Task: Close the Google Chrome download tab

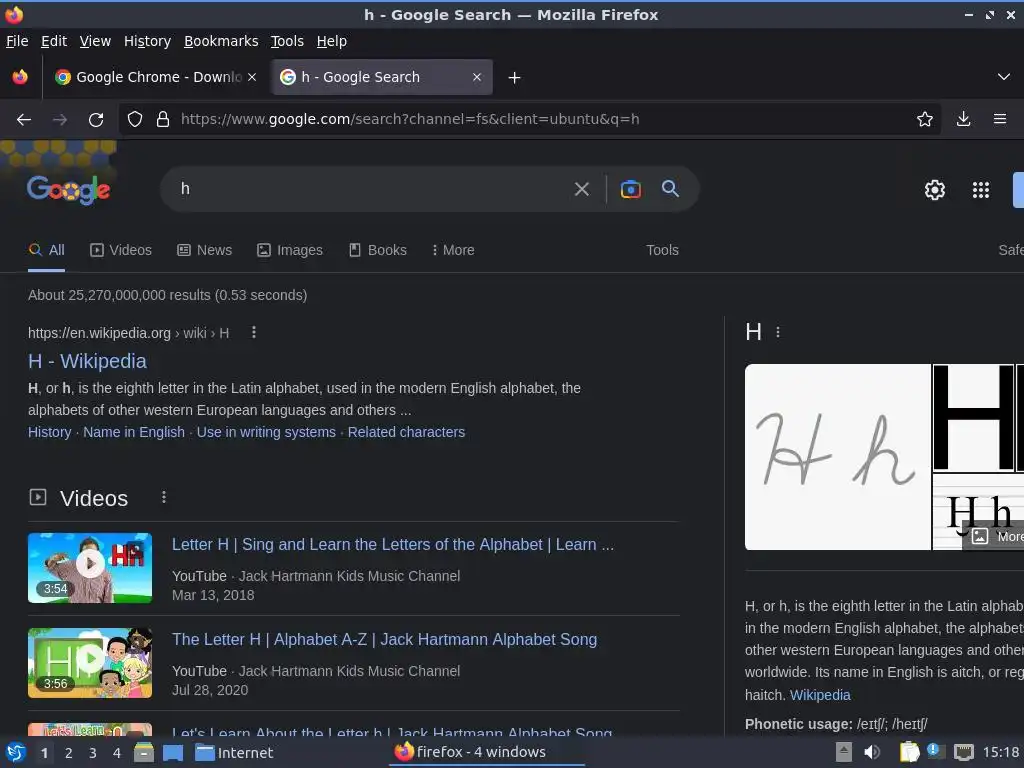Action: (252, 77)
